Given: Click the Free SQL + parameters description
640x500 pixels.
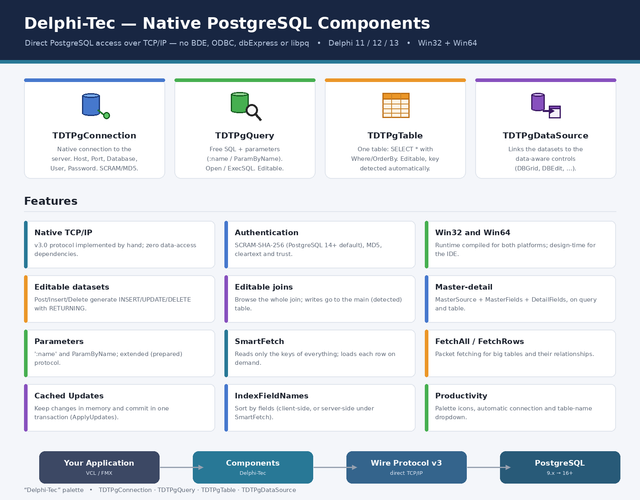Looking at the screenshot, I should point(244,159).
